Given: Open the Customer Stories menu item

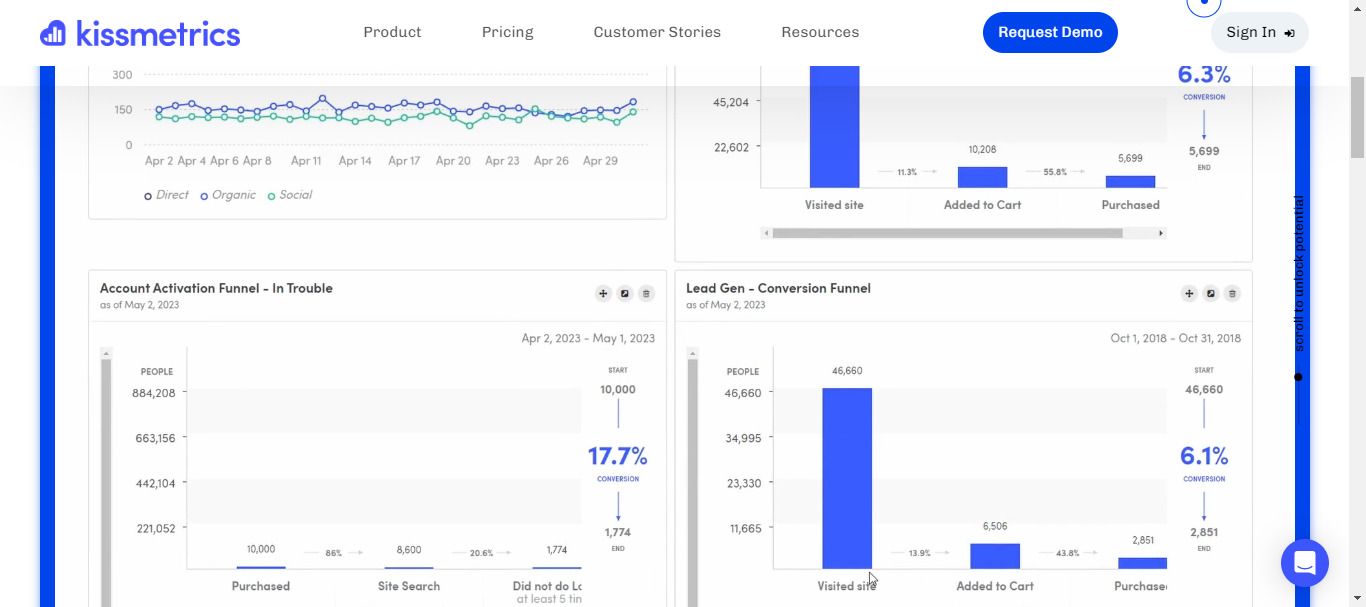Looking at the screenshot, I should (657, 32).
